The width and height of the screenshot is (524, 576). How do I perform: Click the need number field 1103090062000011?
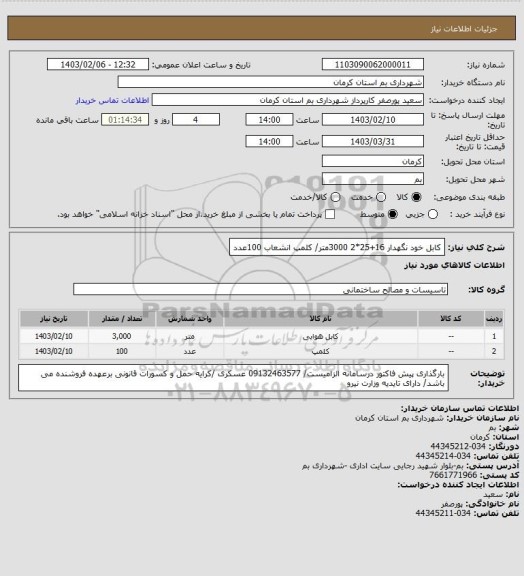[373, 64]
